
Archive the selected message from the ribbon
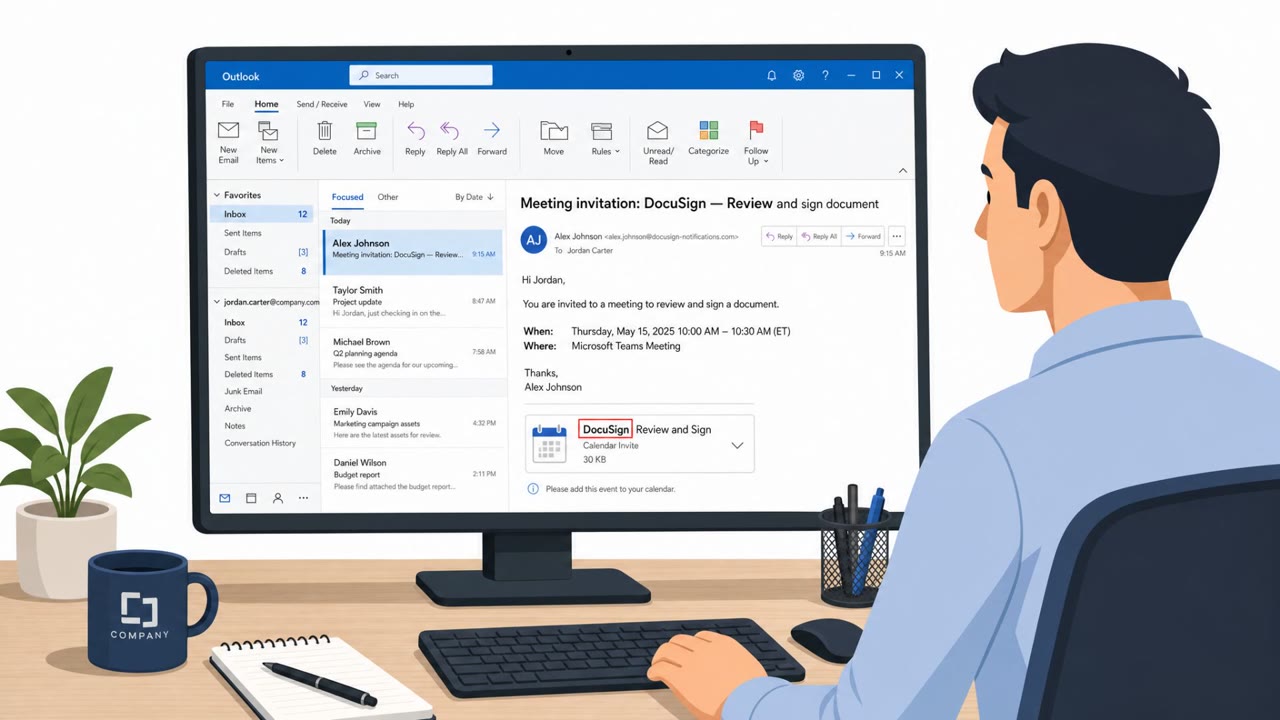pos(367,138)
